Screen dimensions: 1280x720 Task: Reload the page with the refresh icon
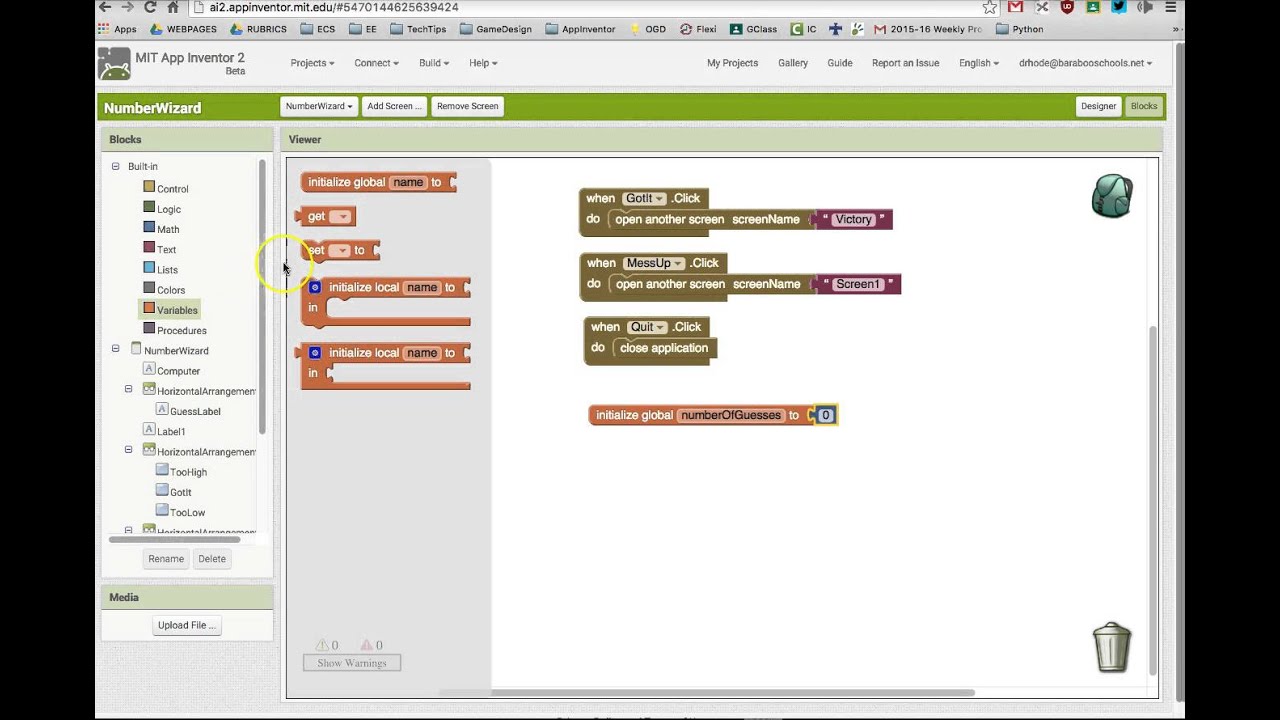pos(150,7)
